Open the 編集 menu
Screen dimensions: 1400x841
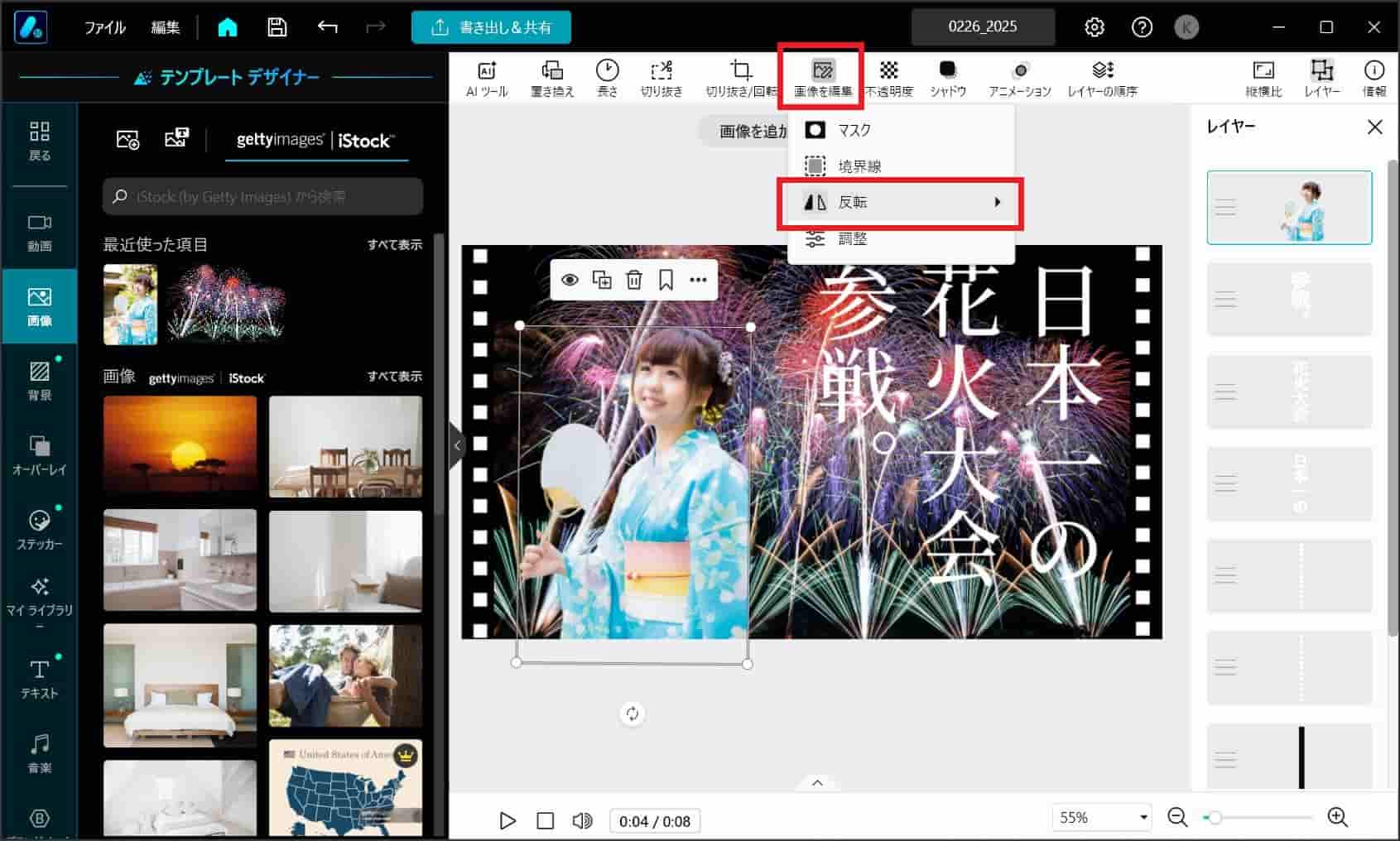pos(166,27)
